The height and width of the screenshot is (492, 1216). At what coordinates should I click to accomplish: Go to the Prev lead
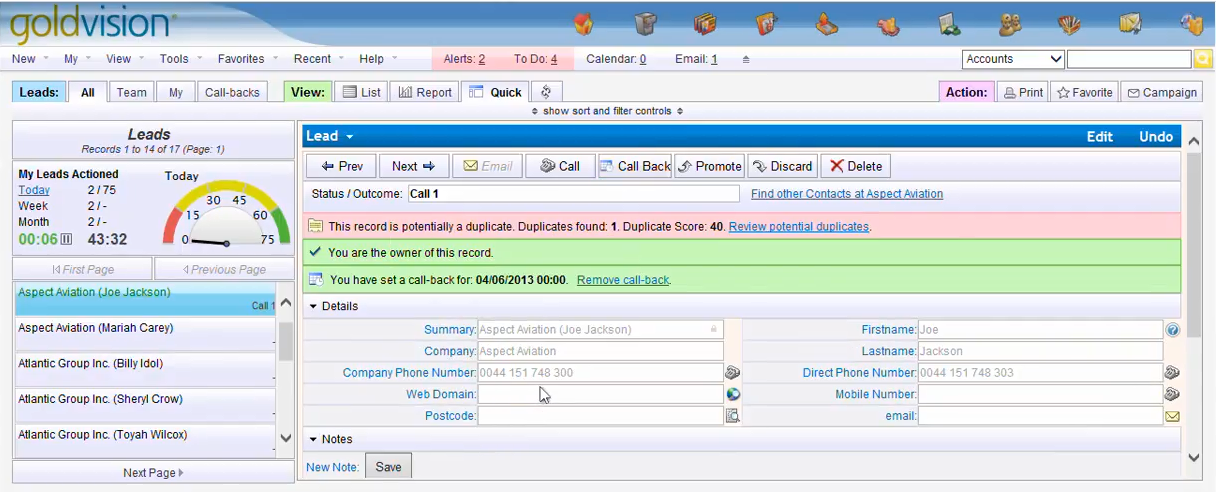tap(342, 166)
